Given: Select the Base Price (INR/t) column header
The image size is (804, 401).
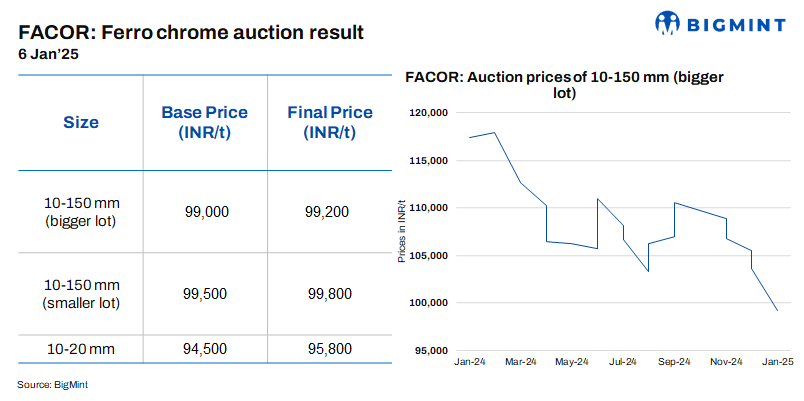Looking at the screenshot, I should coord(204,122).
